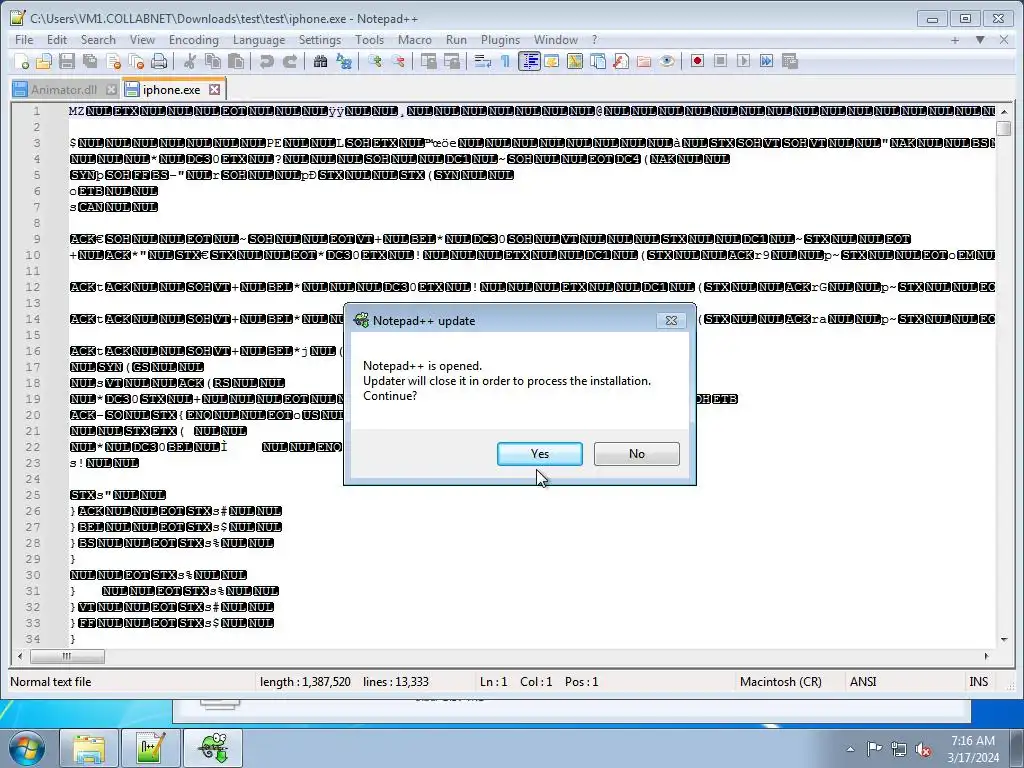Image resolution: width=1024 pixels, height=768 pixels.
Task: Open the Plugins menu
Action: 500,40
